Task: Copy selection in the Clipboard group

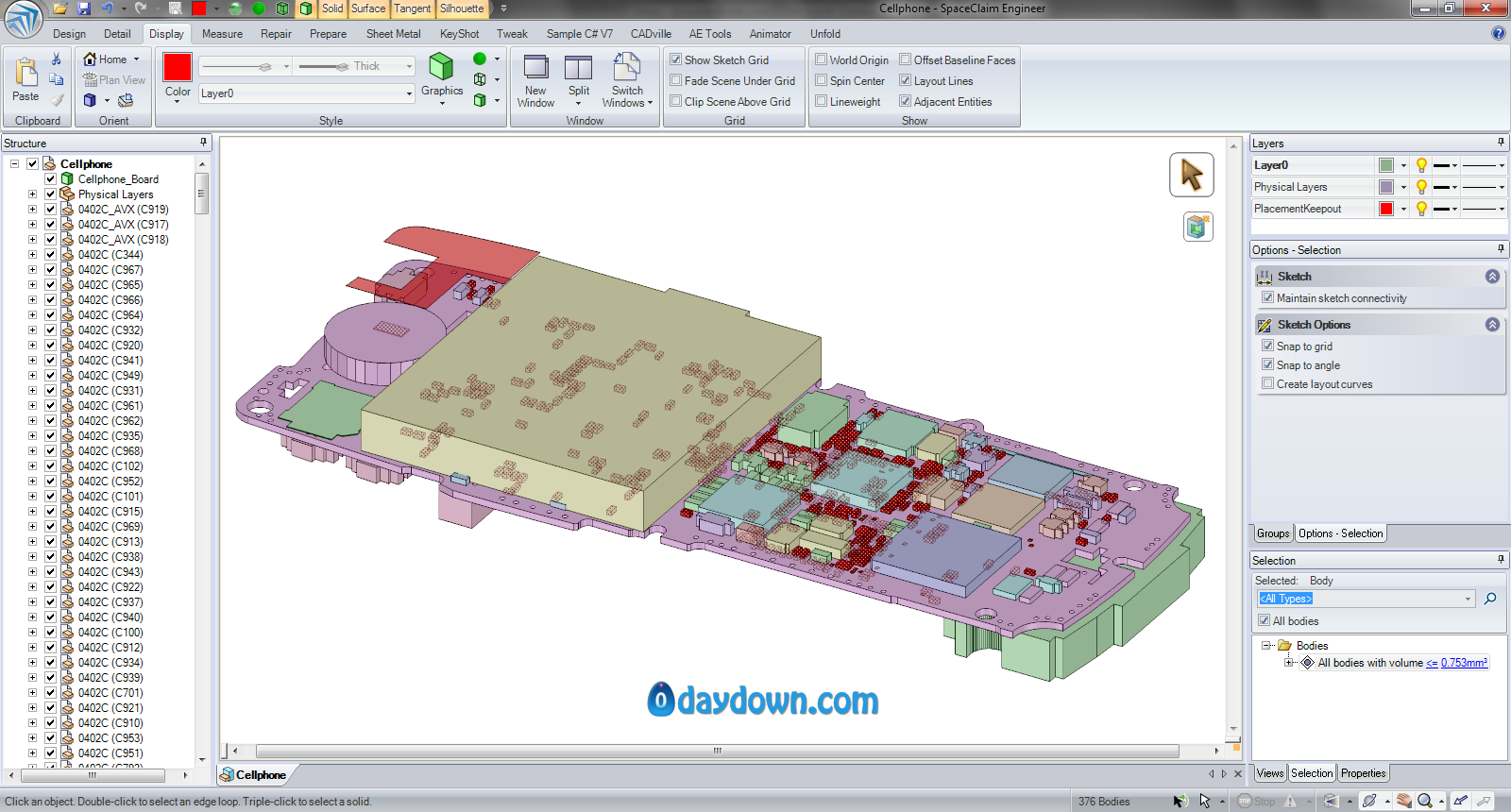Action: pos(57,79)
